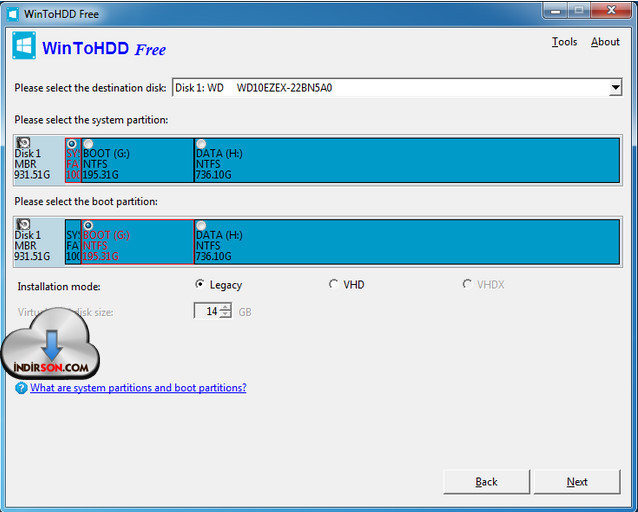Viewport: 638px width, 512px height.
Task: Close the WinToHDD Free window
Action: tap(611, 10)
